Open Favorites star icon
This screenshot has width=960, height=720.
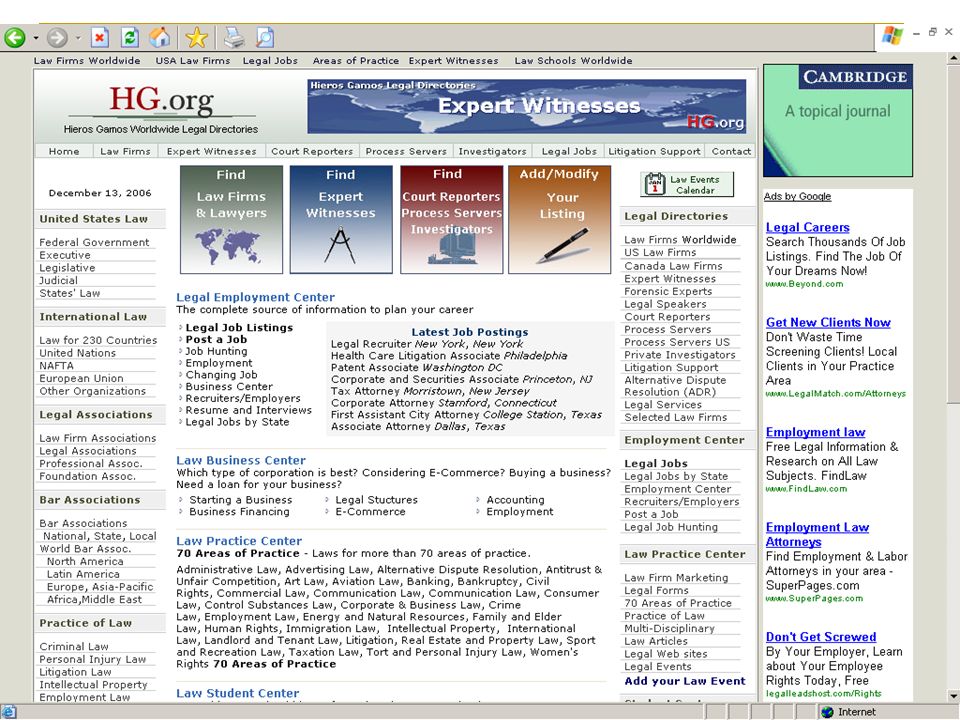click(x=197, y=38)
